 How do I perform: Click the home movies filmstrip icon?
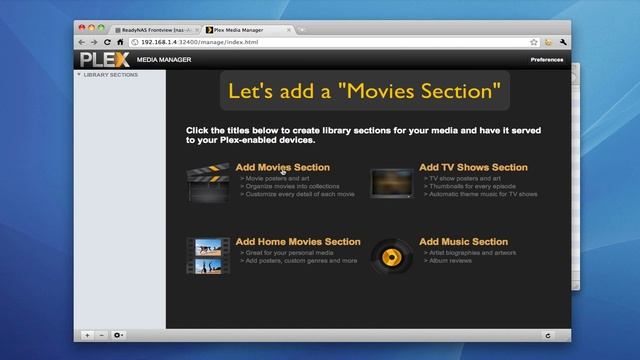click(208, 256)
